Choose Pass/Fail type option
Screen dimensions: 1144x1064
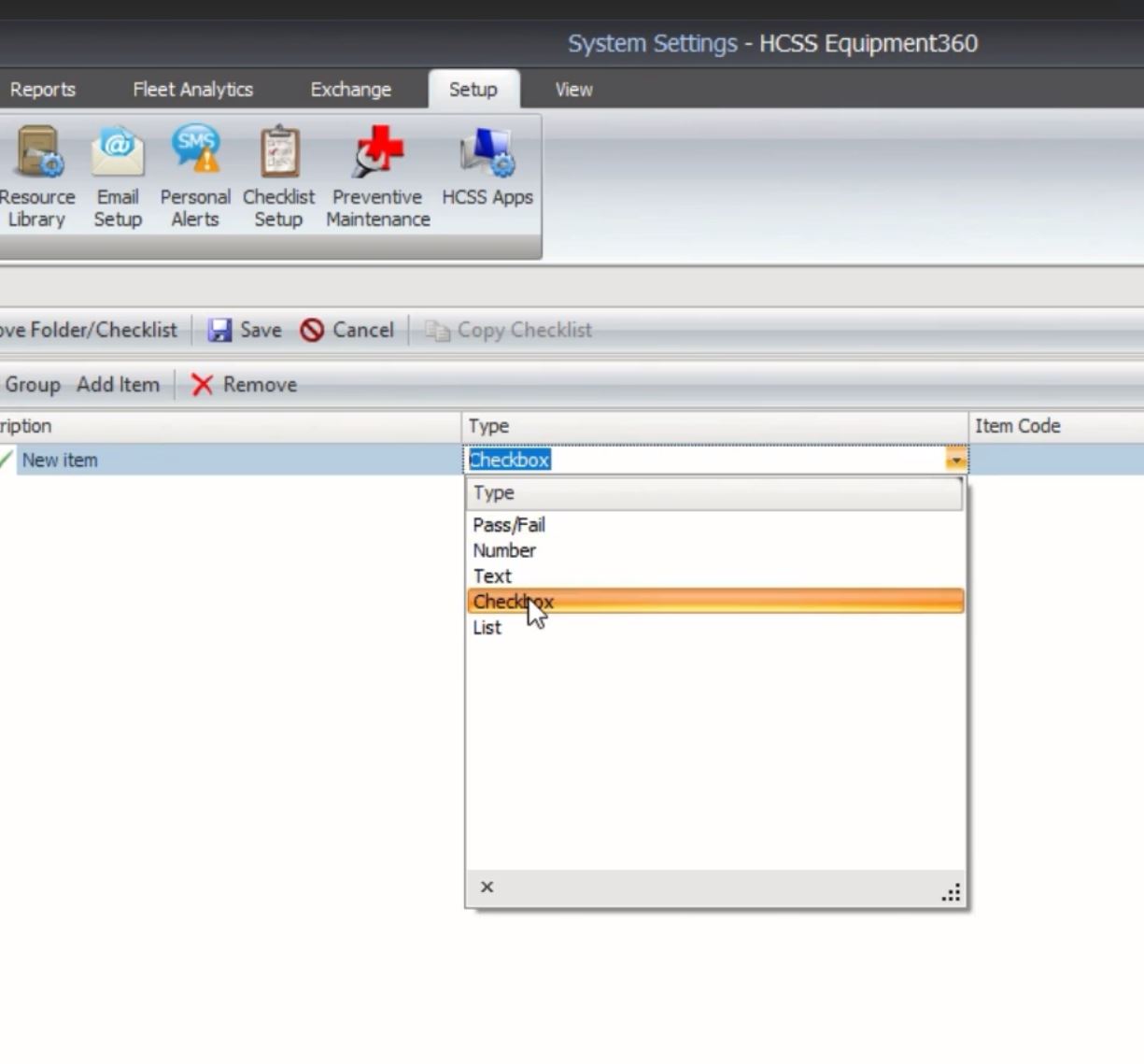[715, 525]
